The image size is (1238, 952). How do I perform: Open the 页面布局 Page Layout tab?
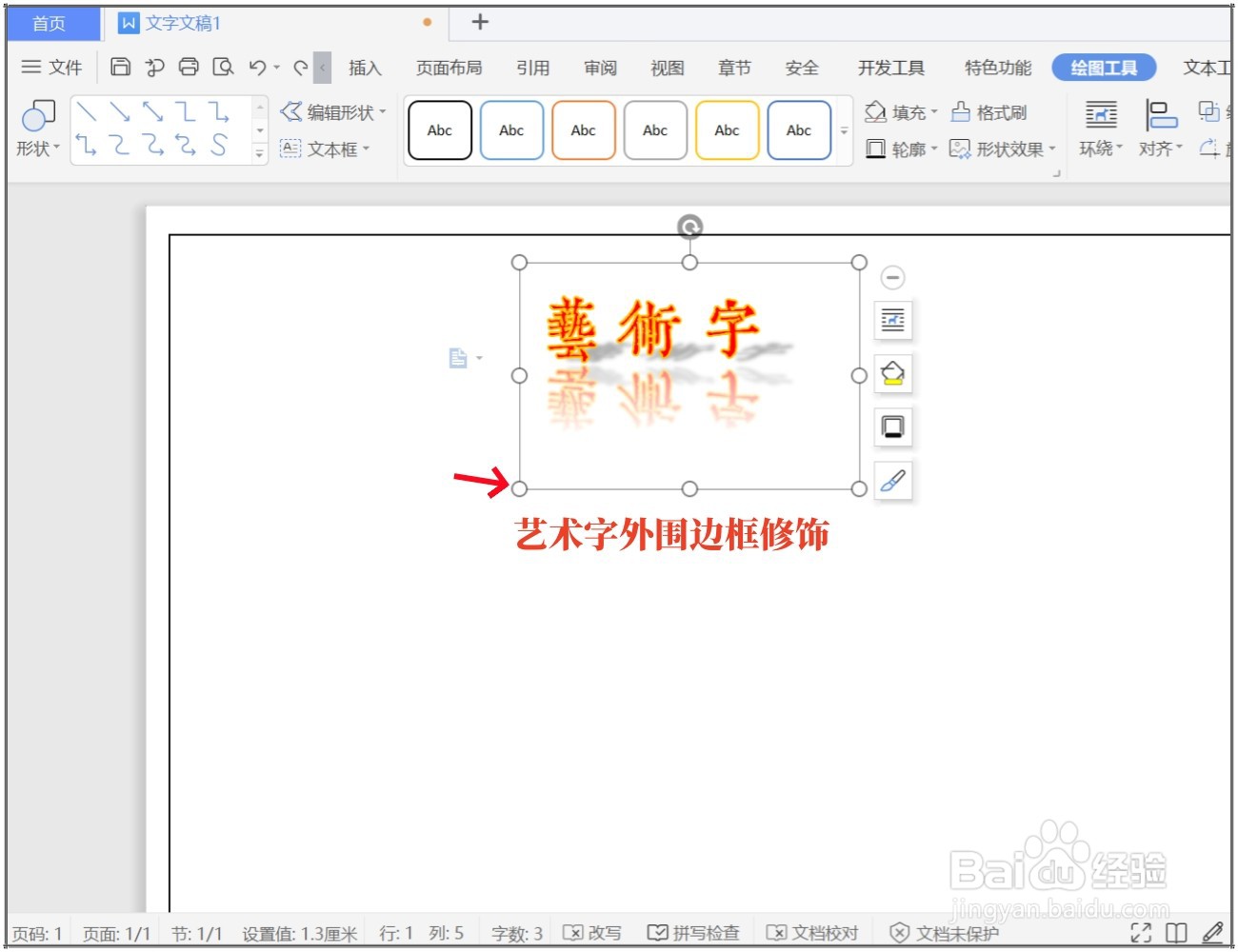[x=449, y=68]
